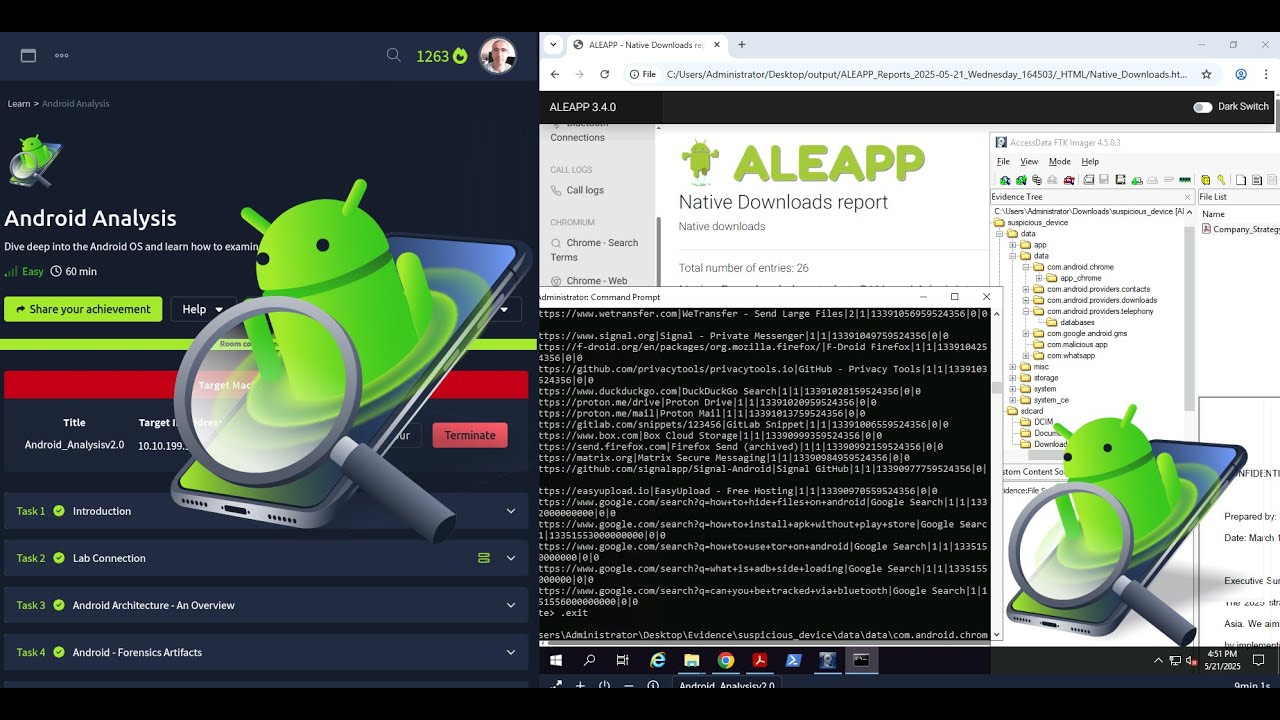Image resolution: width=1280 pixels, height=720 pixels.
Task: Select the com.malicious.app folder
Action: (x=1077, y=344)
